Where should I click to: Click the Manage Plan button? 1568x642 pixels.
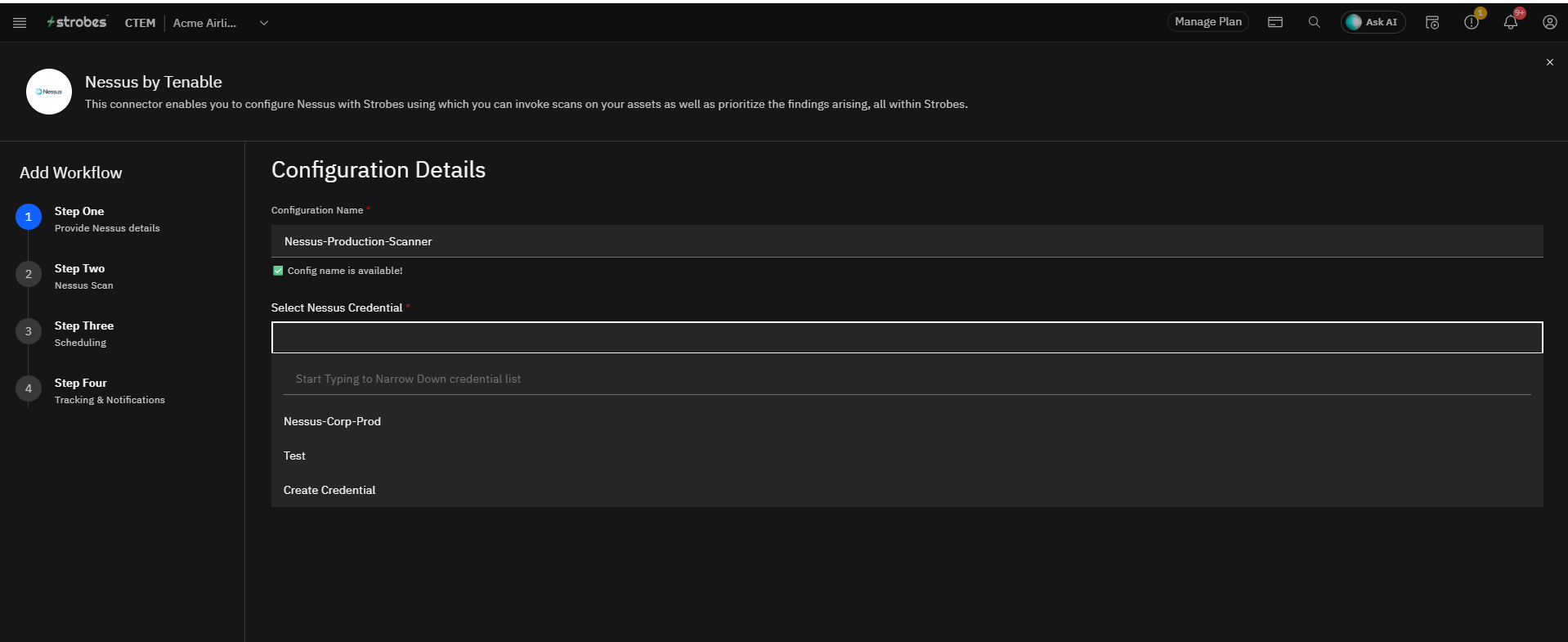(x=1208, y=22)
